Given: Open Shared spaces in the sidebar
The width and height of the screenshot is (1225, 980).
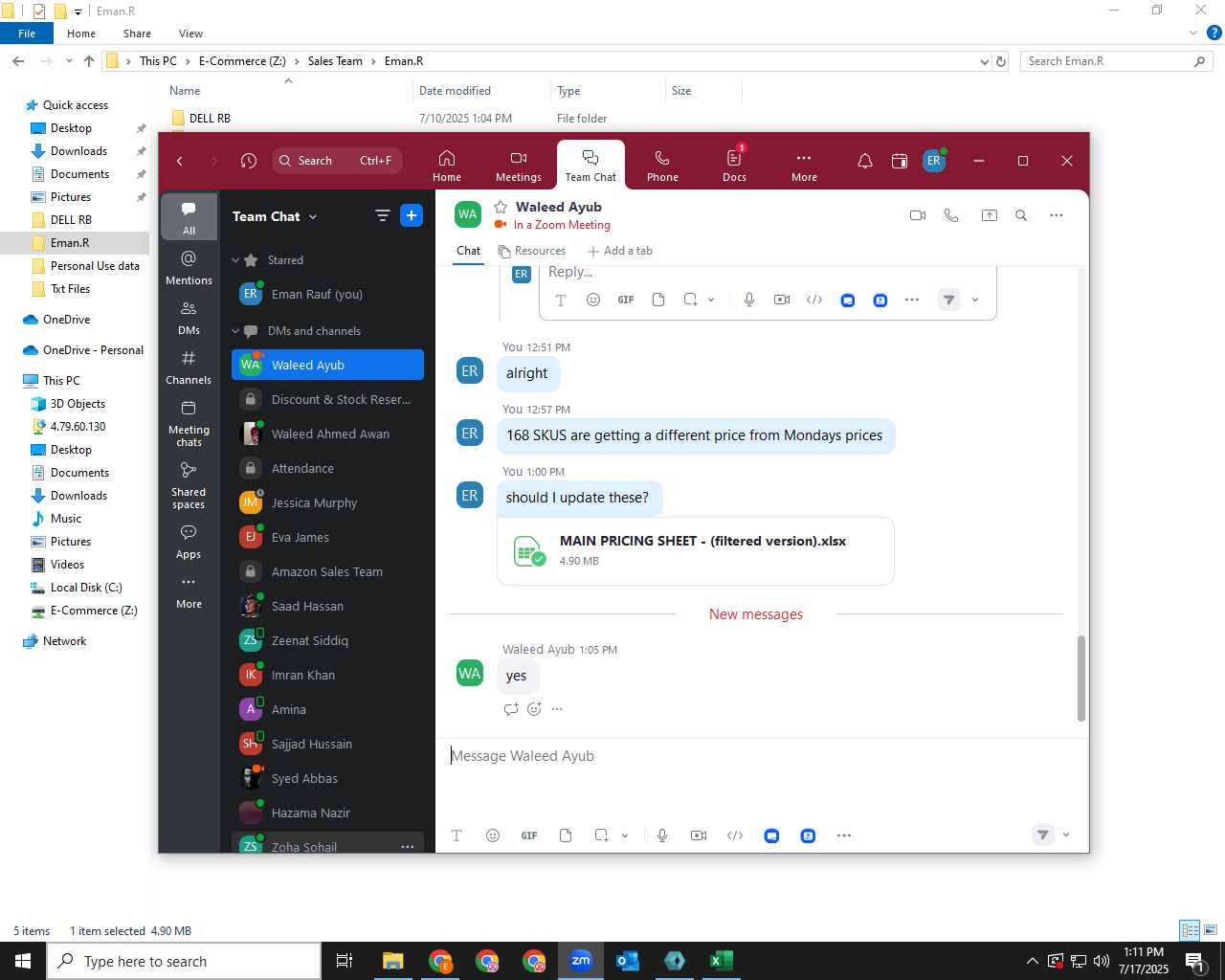Looking at the screenshot, I should 189,485.
